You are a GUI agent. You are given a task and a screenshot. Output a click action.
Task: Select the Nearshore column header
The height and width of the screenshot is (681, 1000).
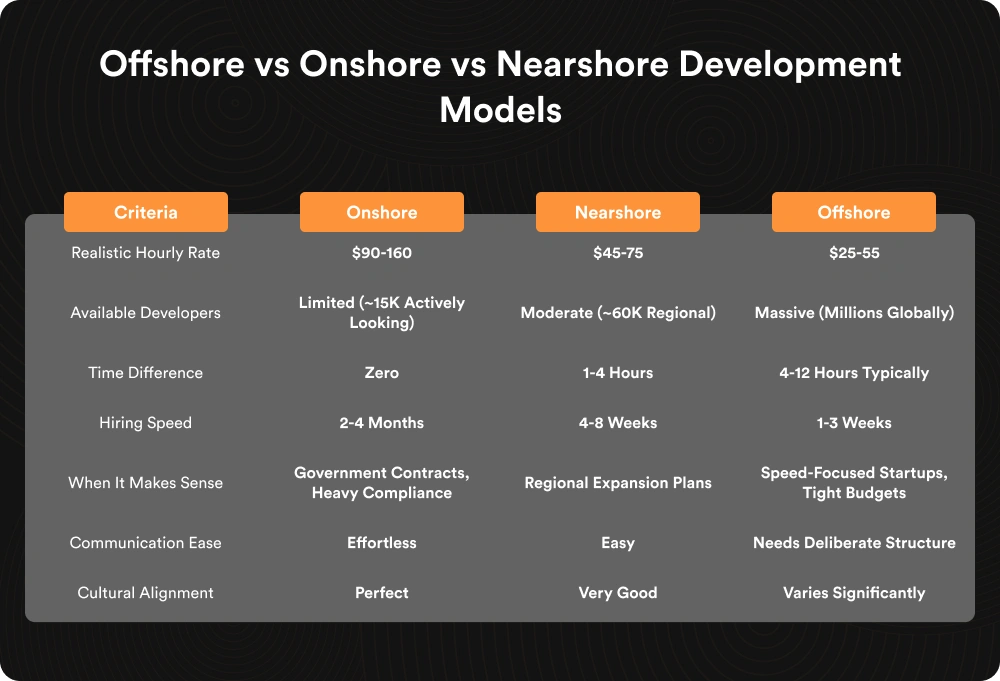(617, 212)
